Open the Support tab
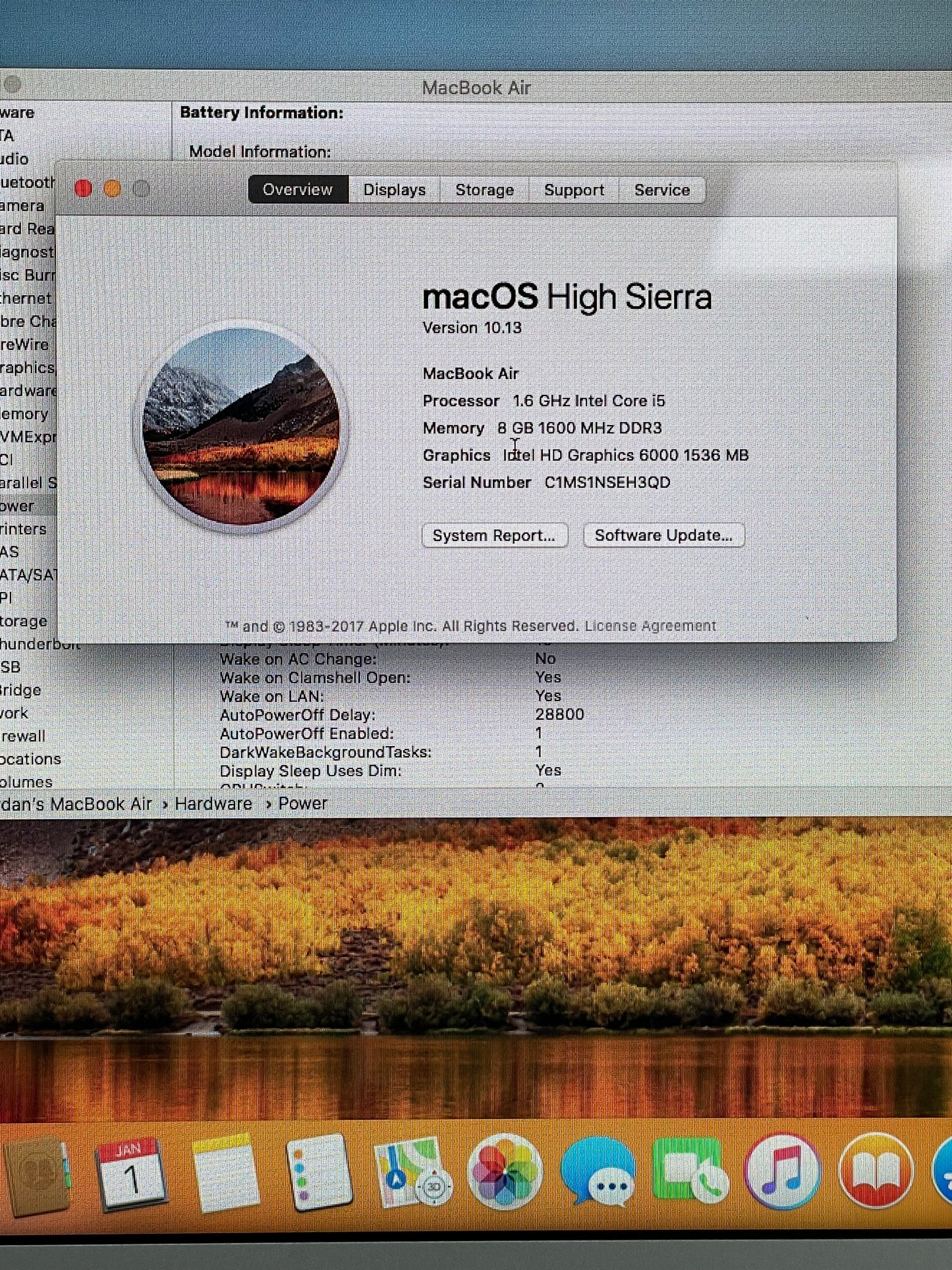 coord(574,190)
